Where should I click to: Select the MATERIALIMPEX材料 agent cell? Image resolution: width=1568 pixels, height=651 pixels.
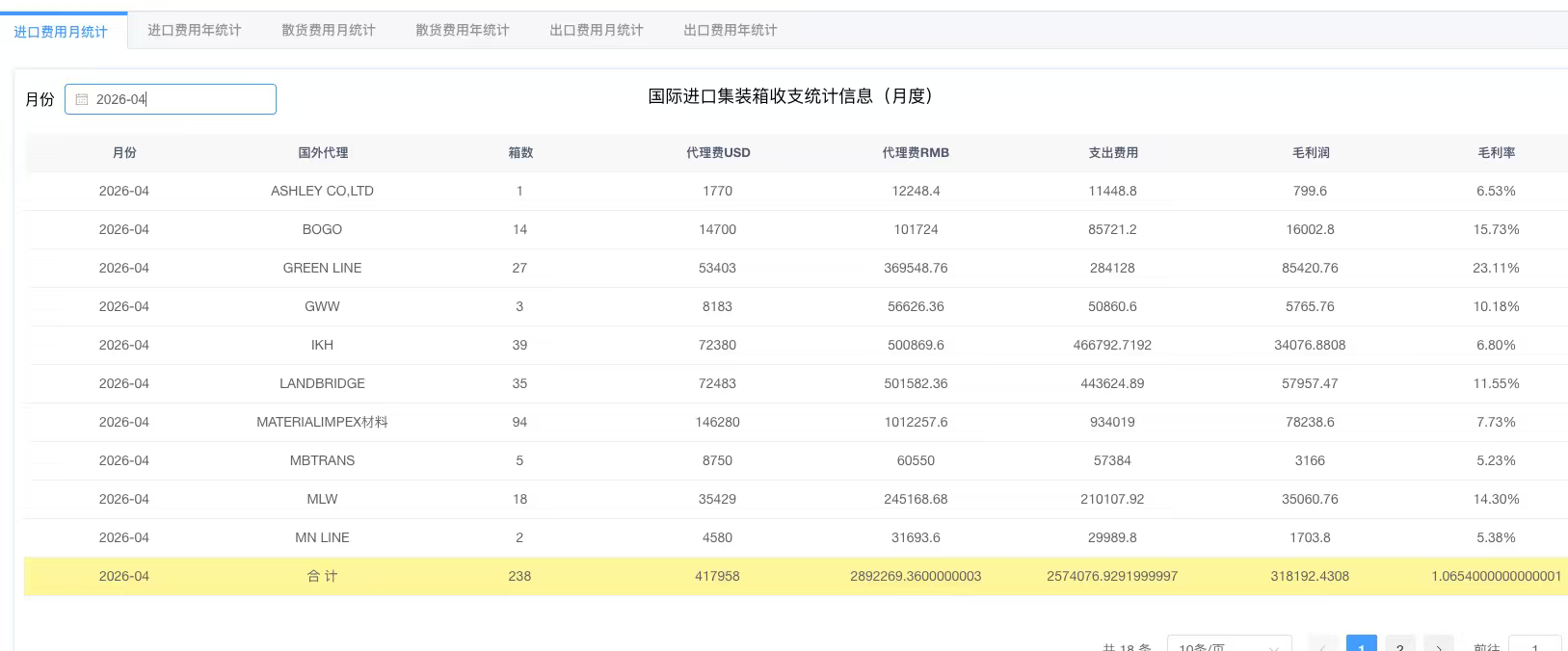click(x=322, y=422)
